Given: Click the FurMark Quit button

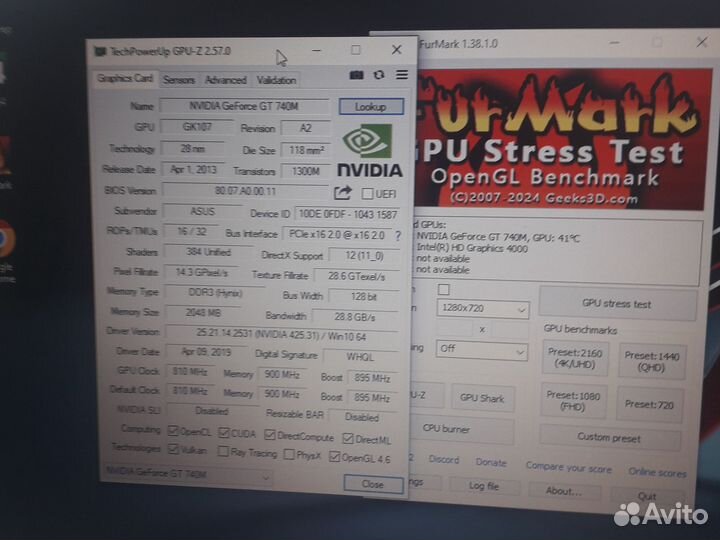Looking at the screenshot, I should (x=647, y=496).
